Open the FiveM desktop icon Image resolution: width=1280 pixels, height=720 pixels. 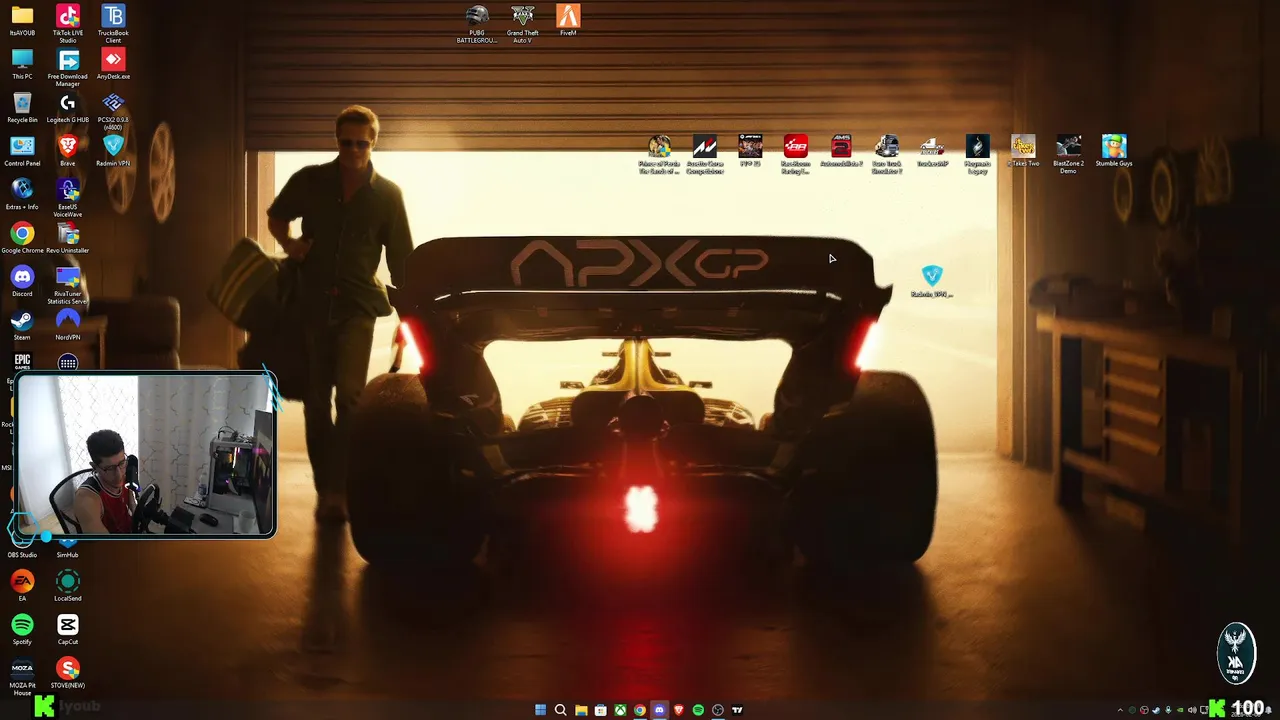568,20
